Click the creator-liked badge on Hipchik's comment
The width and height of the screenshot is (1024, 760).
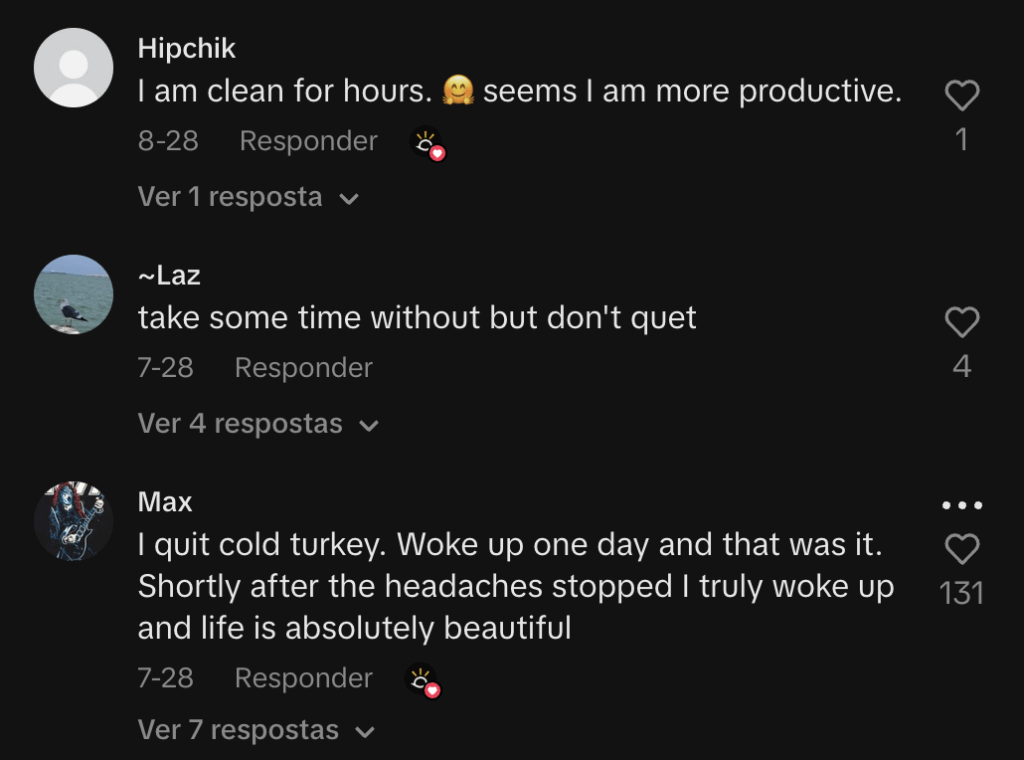(x=428, y=144)
